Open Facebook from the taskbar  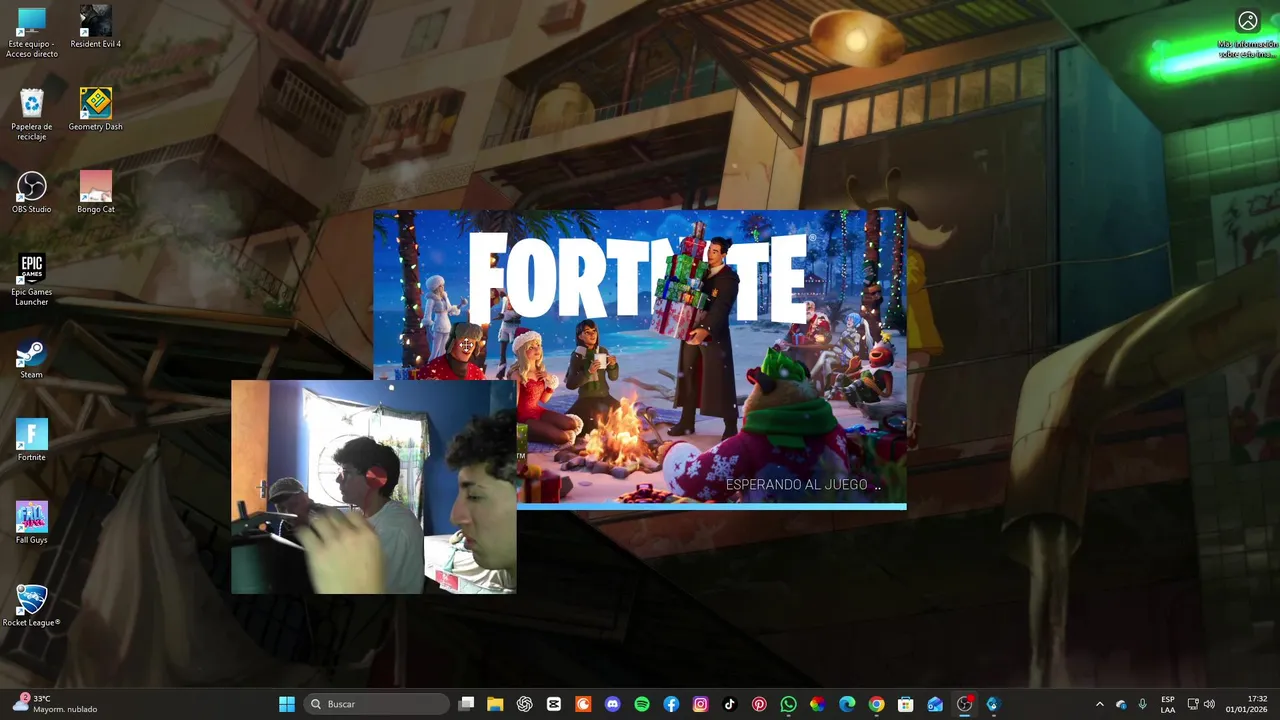click(x=671, y=704)
